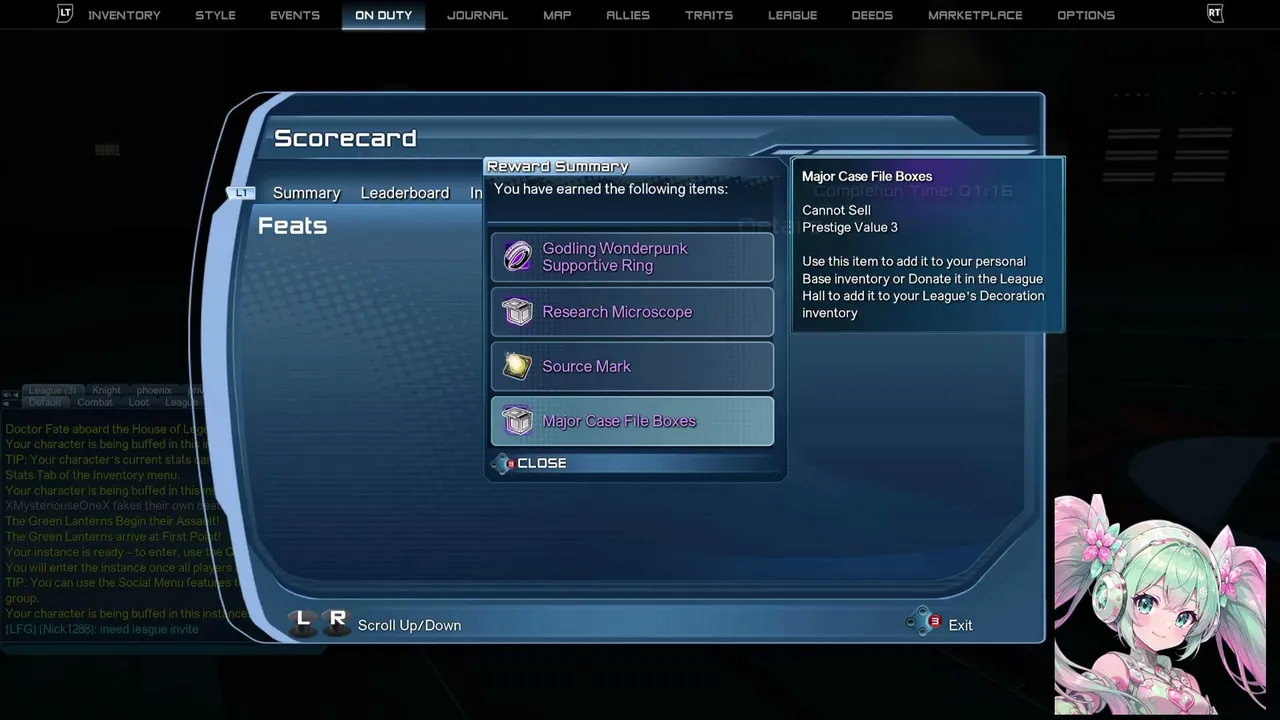View the Allies menu

click(628, 15)
